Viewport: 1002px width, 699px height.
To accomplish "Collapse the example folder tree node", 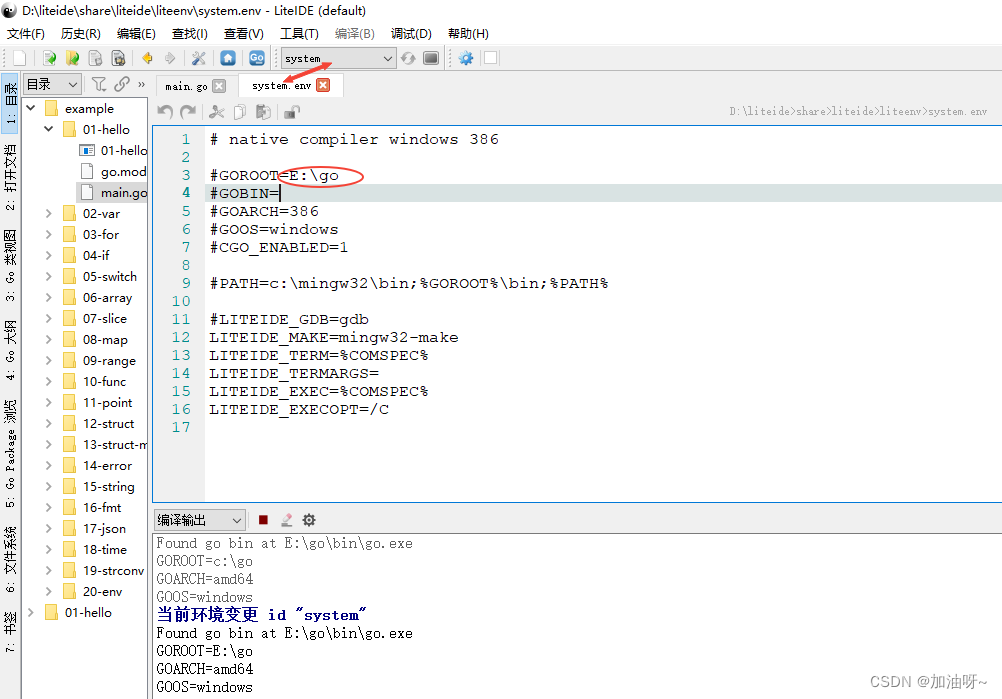I will (28, 107).
